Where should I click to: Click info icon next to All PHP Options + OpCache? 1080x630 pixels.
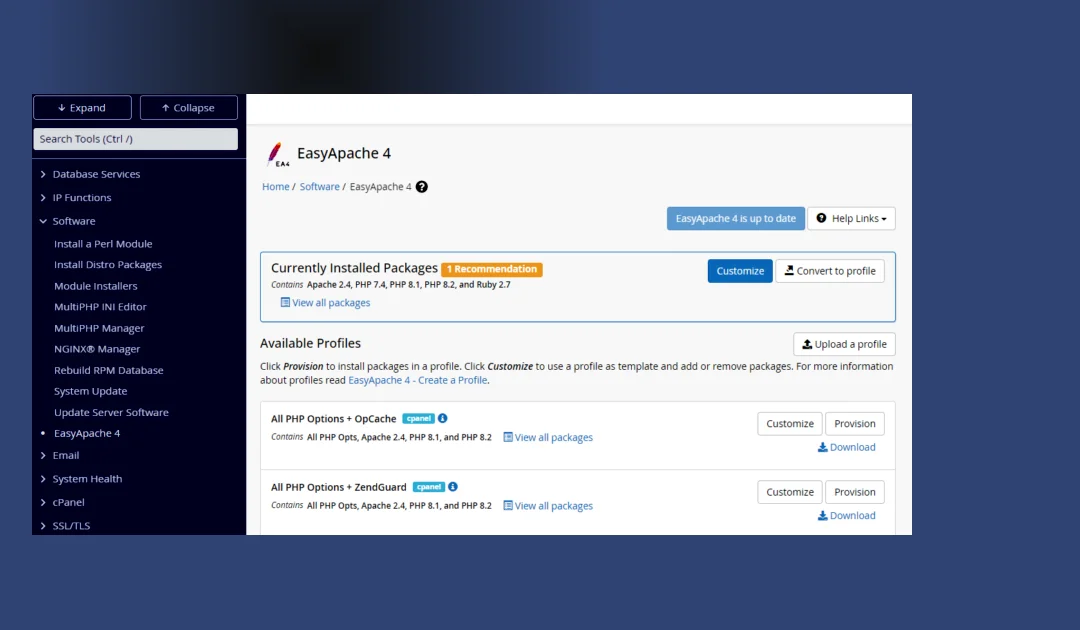pos(443,418)
